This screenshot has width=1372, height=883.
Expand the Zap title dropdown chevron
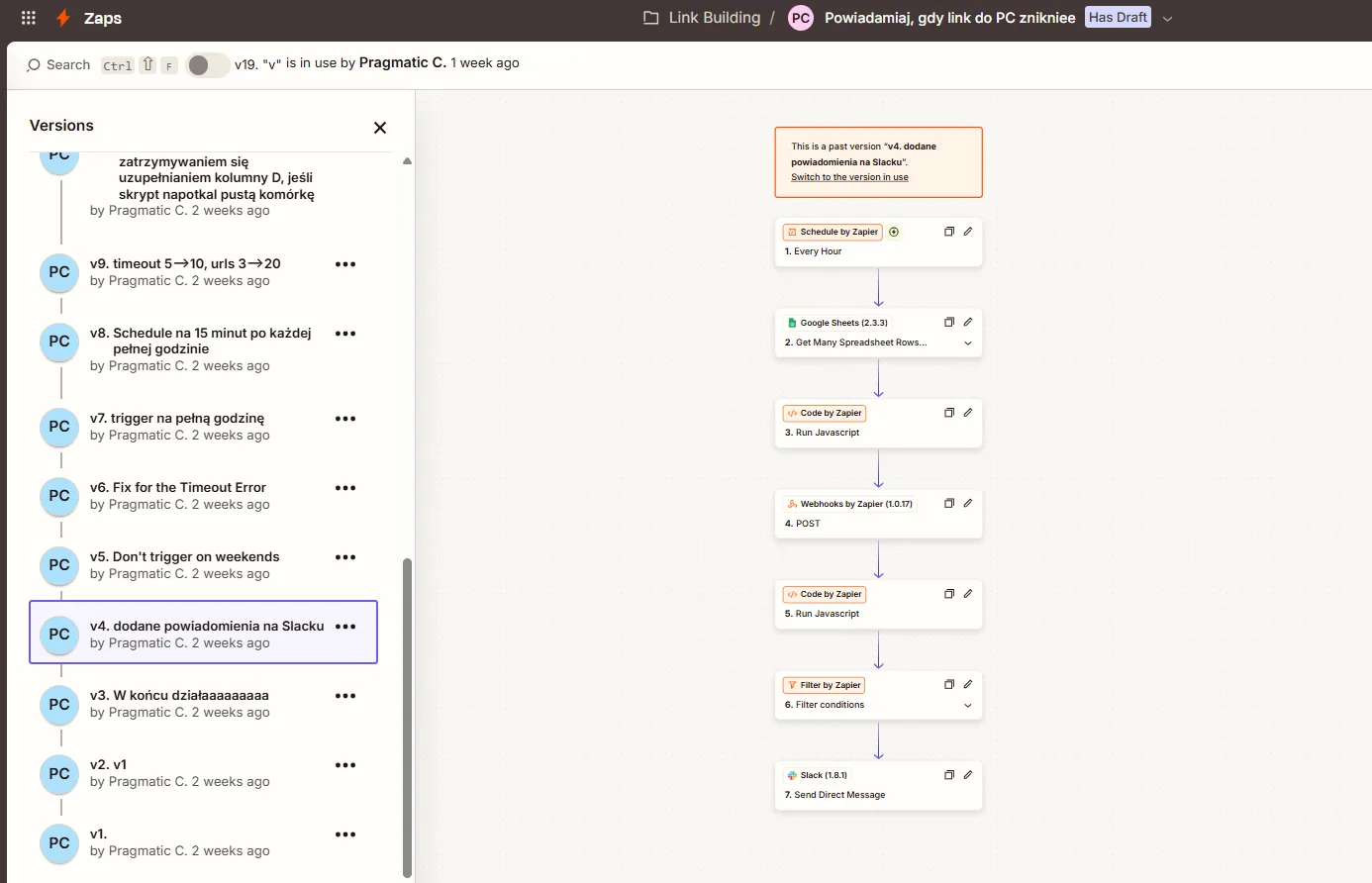tap(1167, 19)
